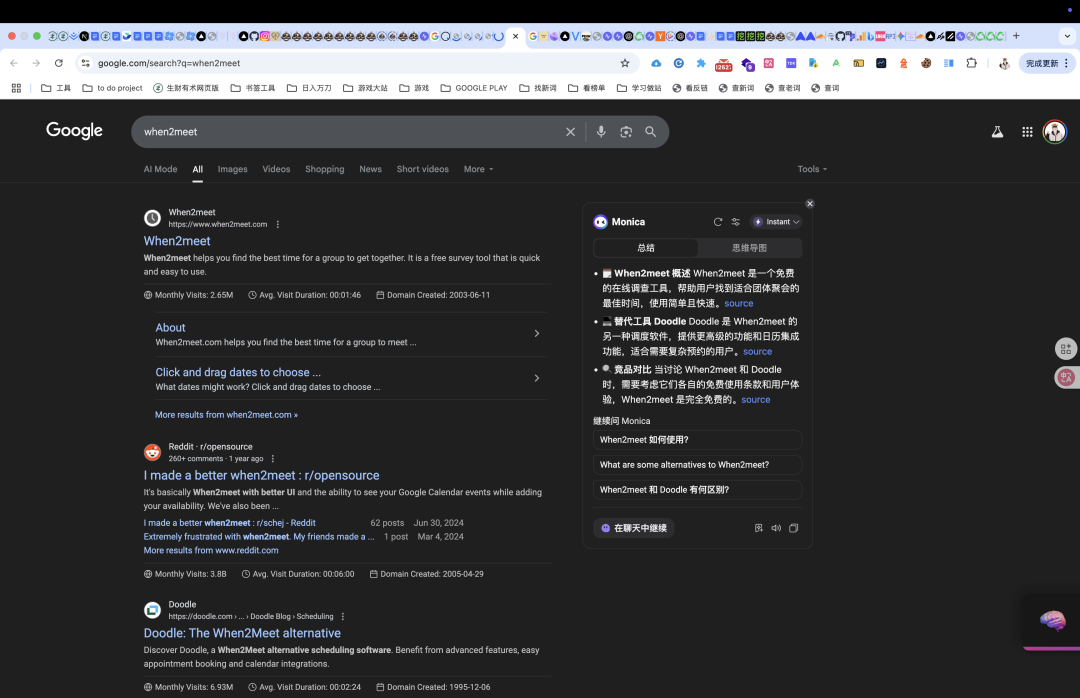Open More results from www.reddit.com
Image resolution: width=1080 pixels, height=698 pixels.
[211, 551]
